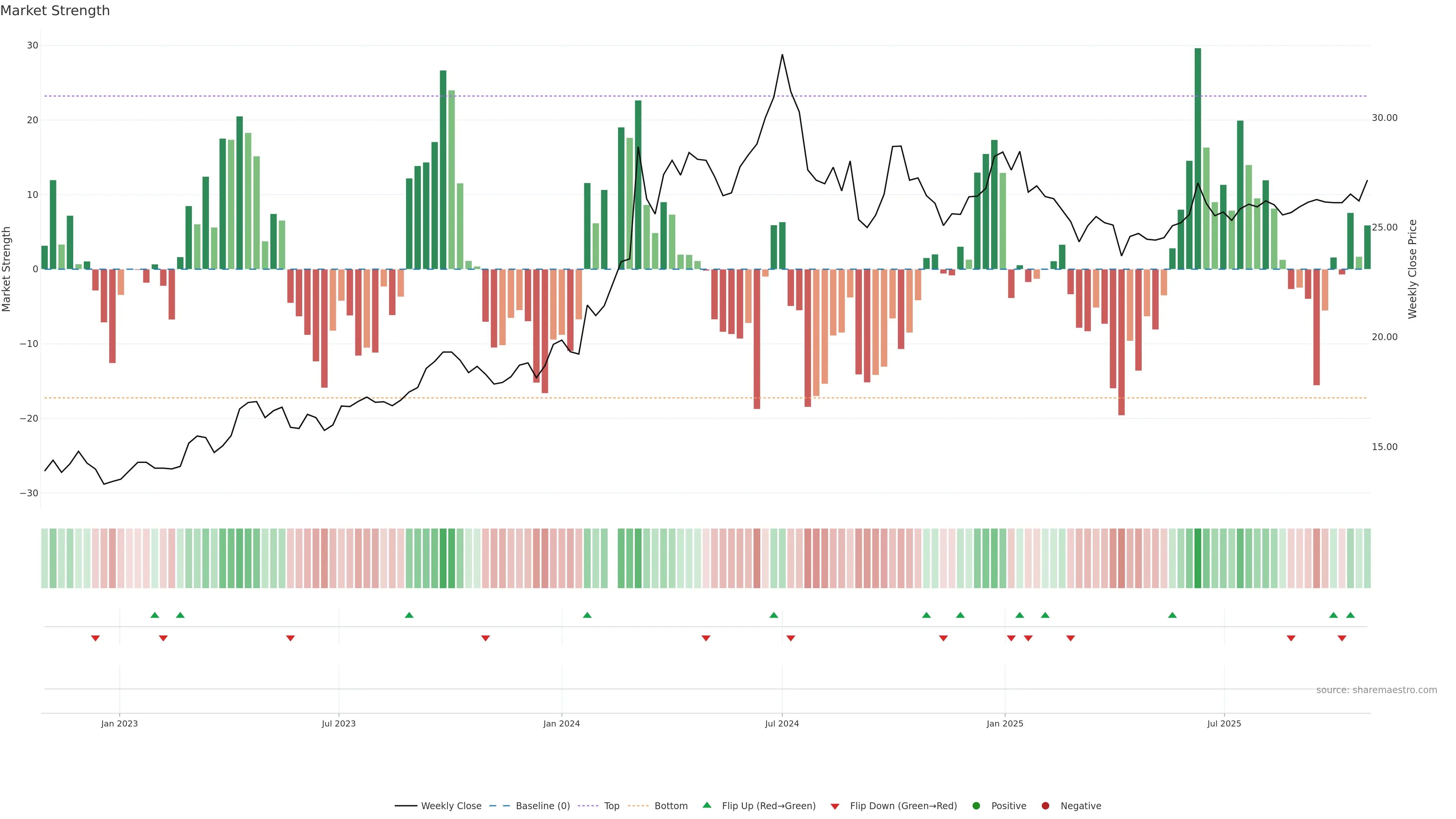Image resolution: width=1456 pixels, height=819 pixels.
Task: Click the tallest green bar near 30
Action: [x=1198, y=158]
